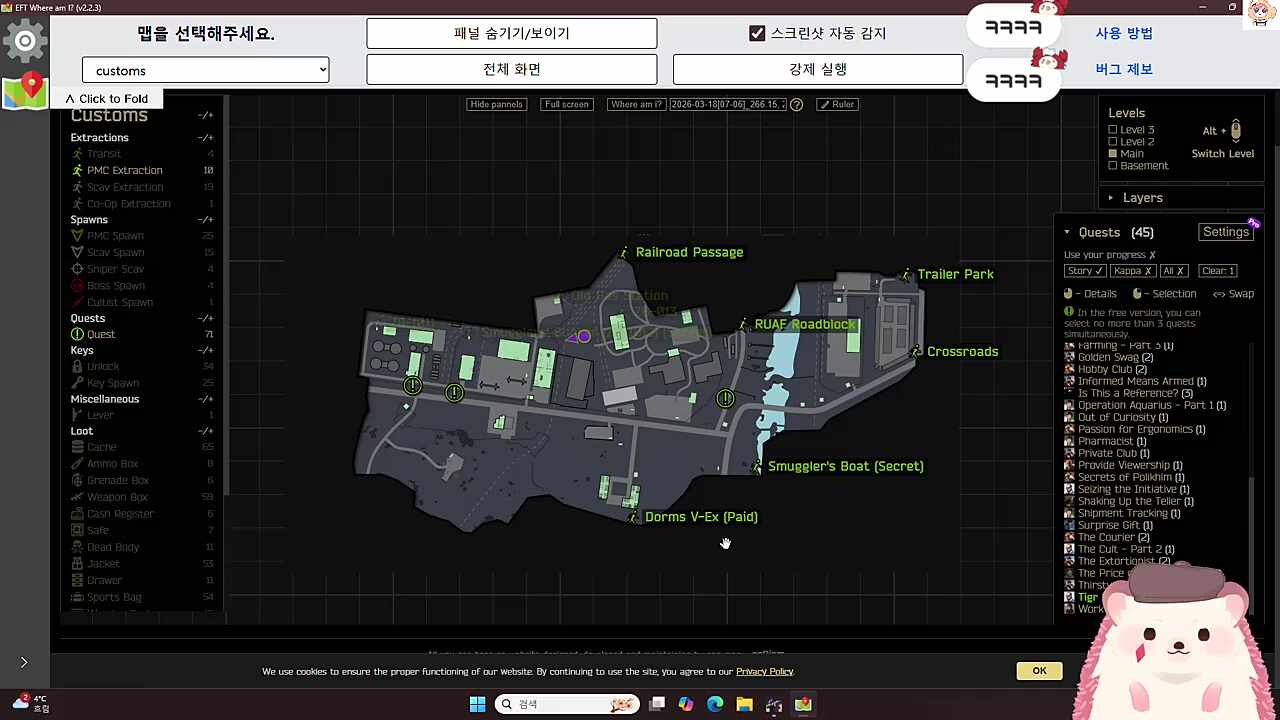Click the 강제 실행 button
Screen dimensions: 1280x720
(818, 69)
